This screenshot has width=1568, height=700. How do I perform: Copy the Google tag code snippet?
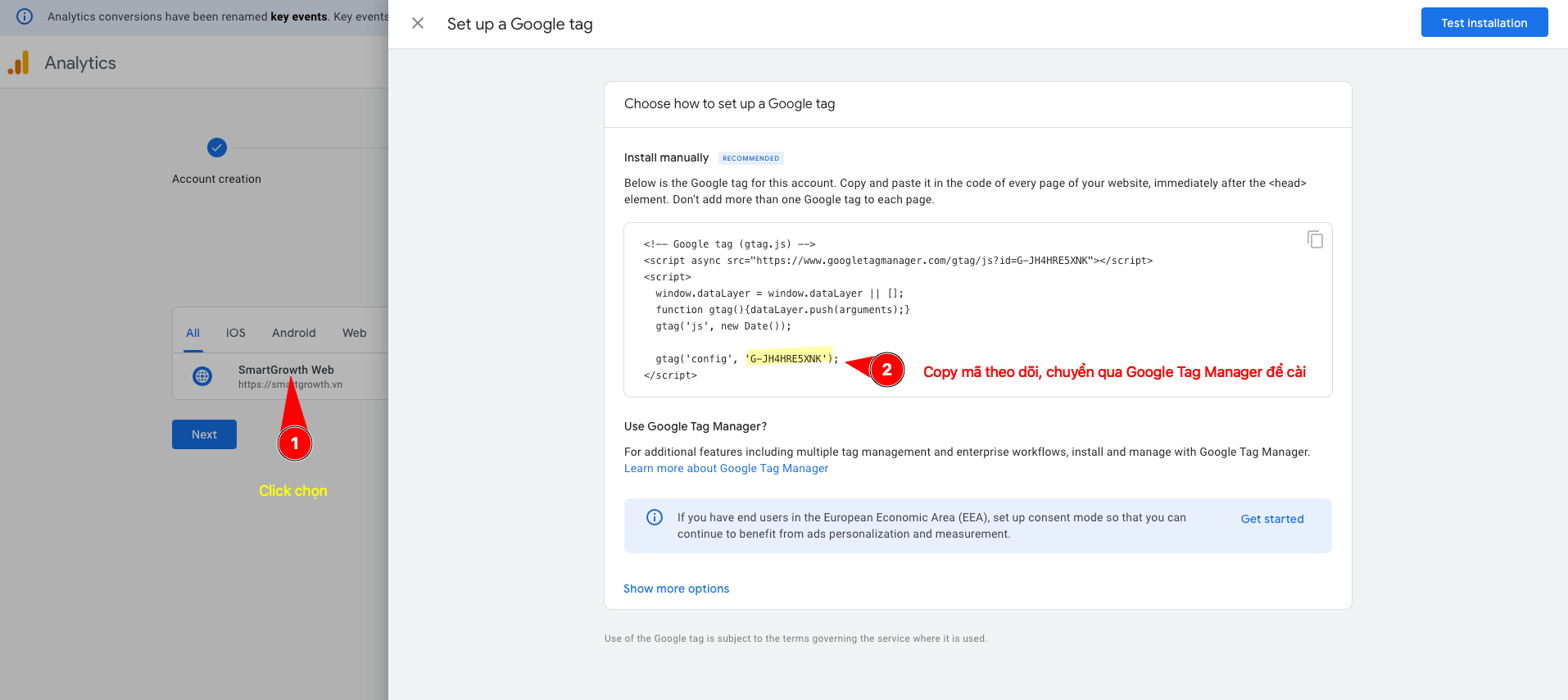coord(1315,239)
